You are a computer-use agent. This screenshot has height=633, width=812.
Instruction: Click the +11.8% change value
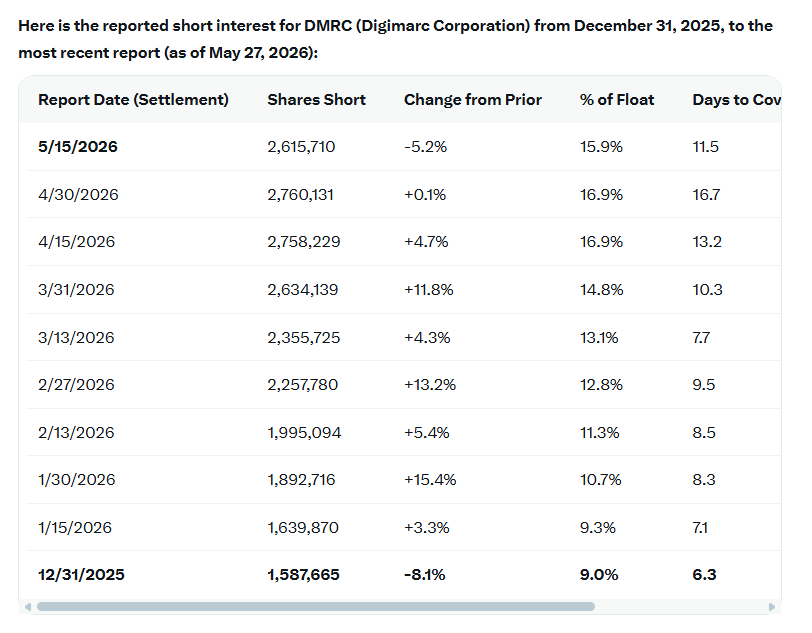pyautogui.click(x=429, y=289)
